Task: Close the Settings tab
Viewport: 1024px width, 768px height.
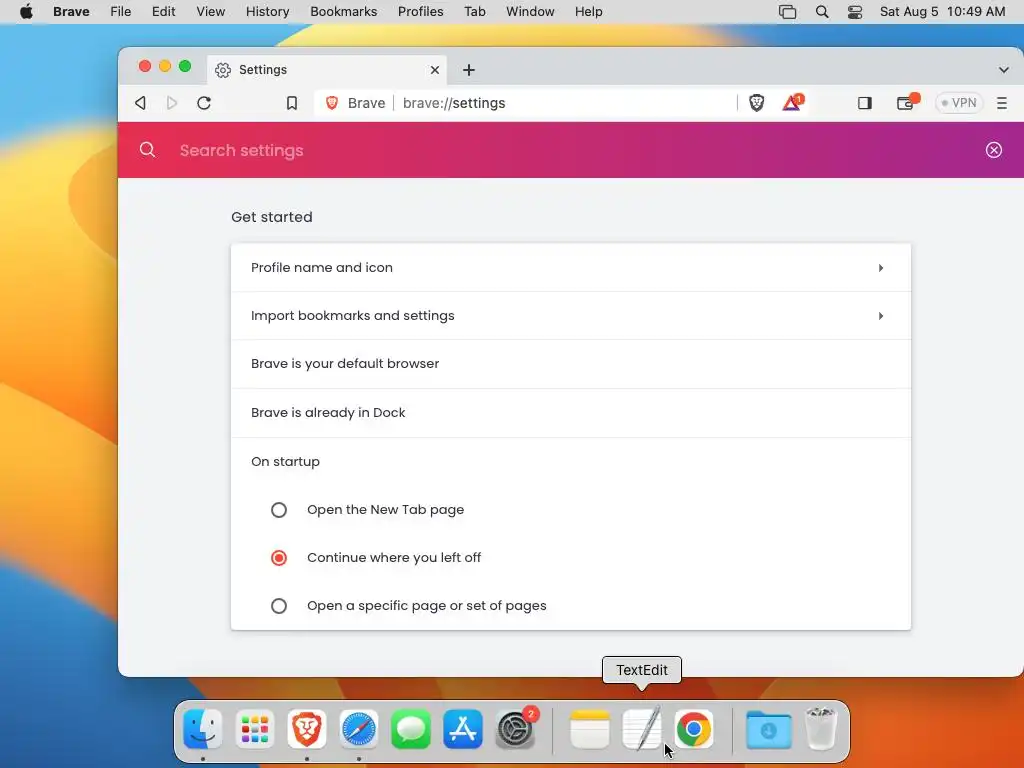Action: [x=435, y=70]
